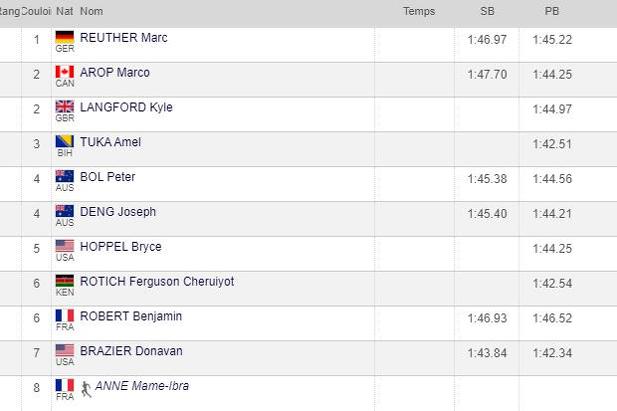This screenshot has height=411, width=617.
Task: Click the US flag beside HOPPEL Bryce
Action: 65,246
